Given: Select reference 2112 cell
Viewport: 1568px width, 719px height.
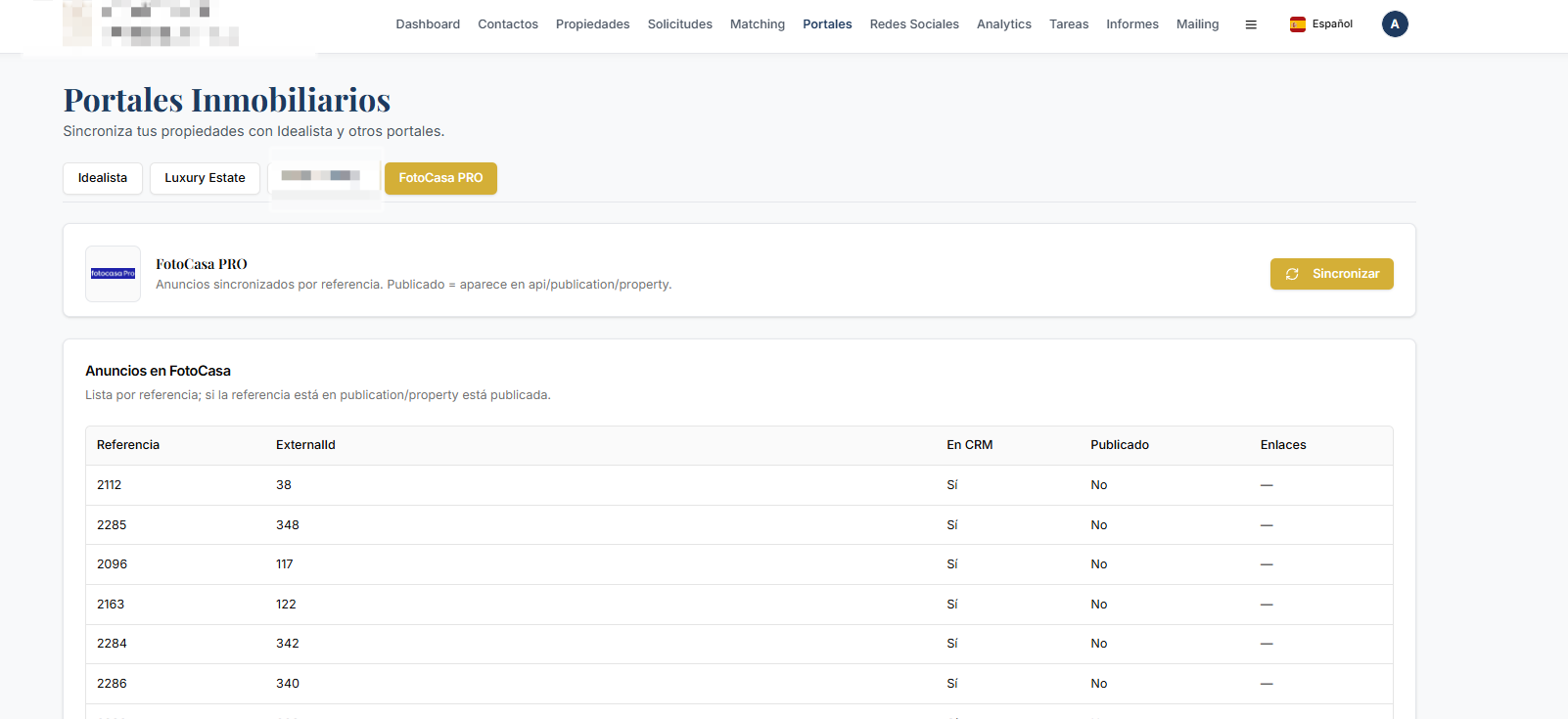Looking at the screenshot, I should click(x=110, y=485).
